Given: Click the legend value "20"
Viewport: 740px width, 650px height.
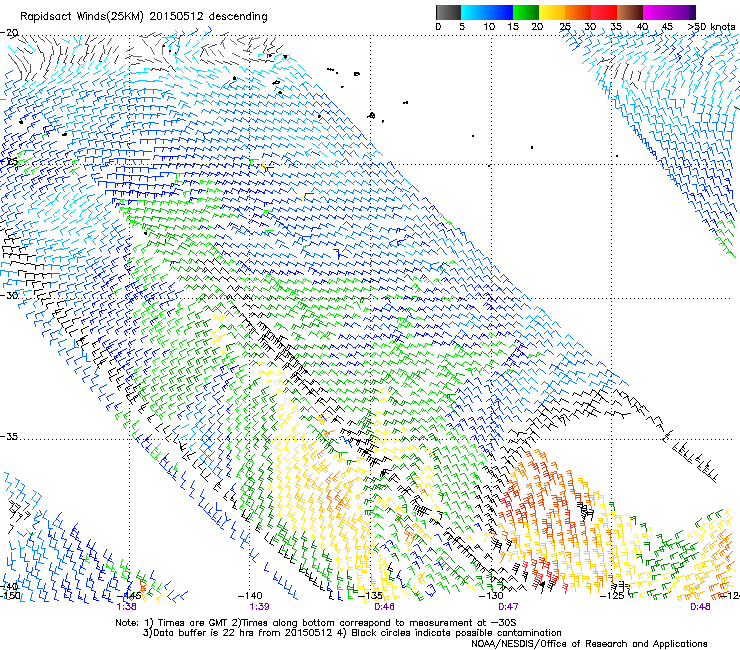Looking at the screenshot, I should (x=537, y=26).
